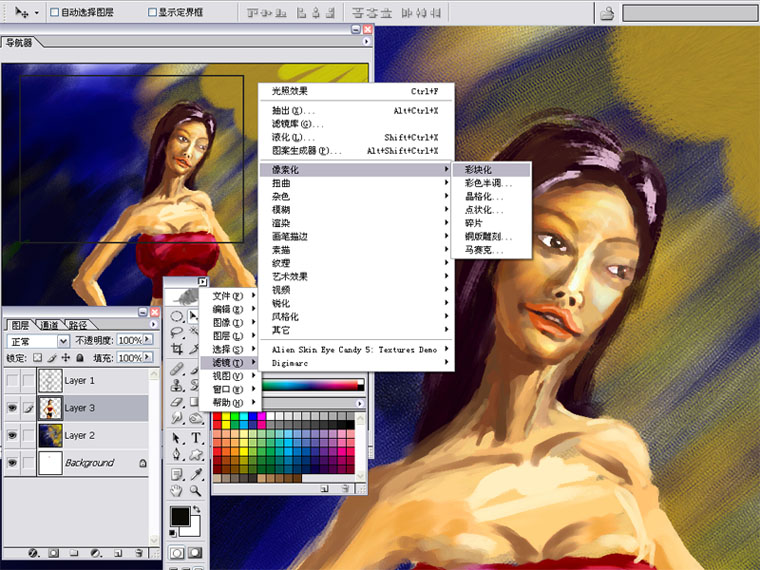Choose 彩块化 from pixelate submenu
Viewport: 760px width, 570px height.
pos(491,170)
